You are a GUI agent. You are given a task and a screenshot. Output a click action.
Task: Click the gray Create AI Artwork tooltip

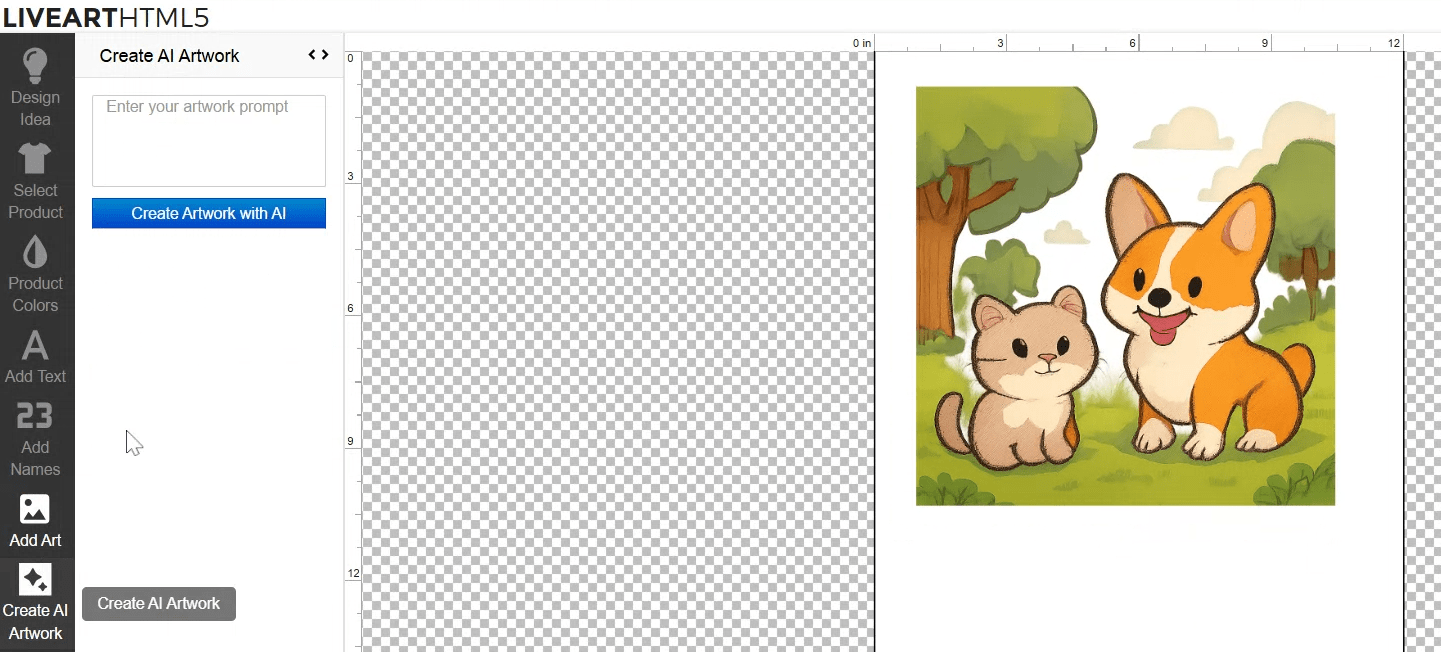(159, 604)
